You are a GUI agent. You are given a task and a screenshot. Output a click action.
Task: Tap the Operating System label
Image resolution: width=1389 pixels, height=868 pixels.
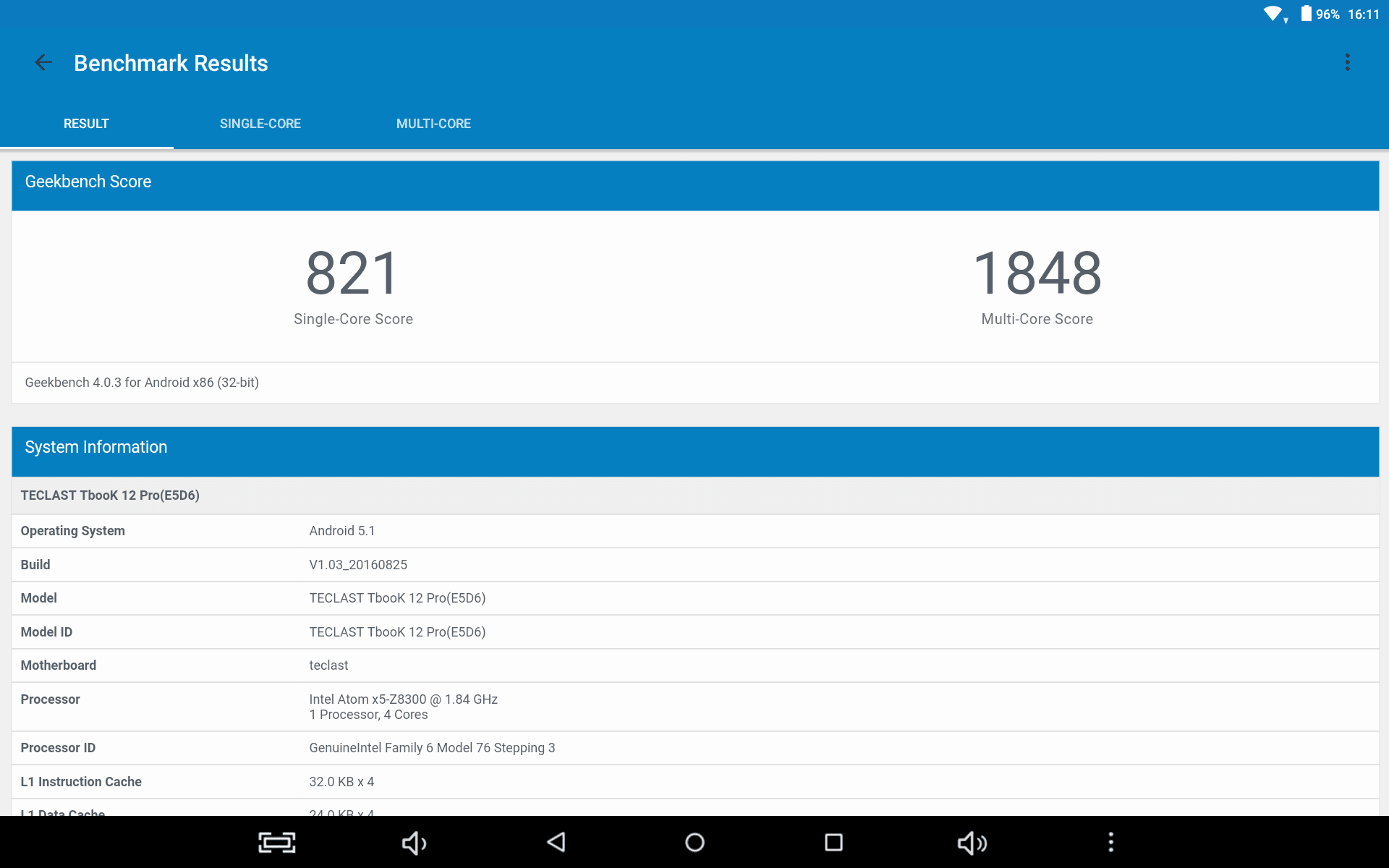coord(72,531)
